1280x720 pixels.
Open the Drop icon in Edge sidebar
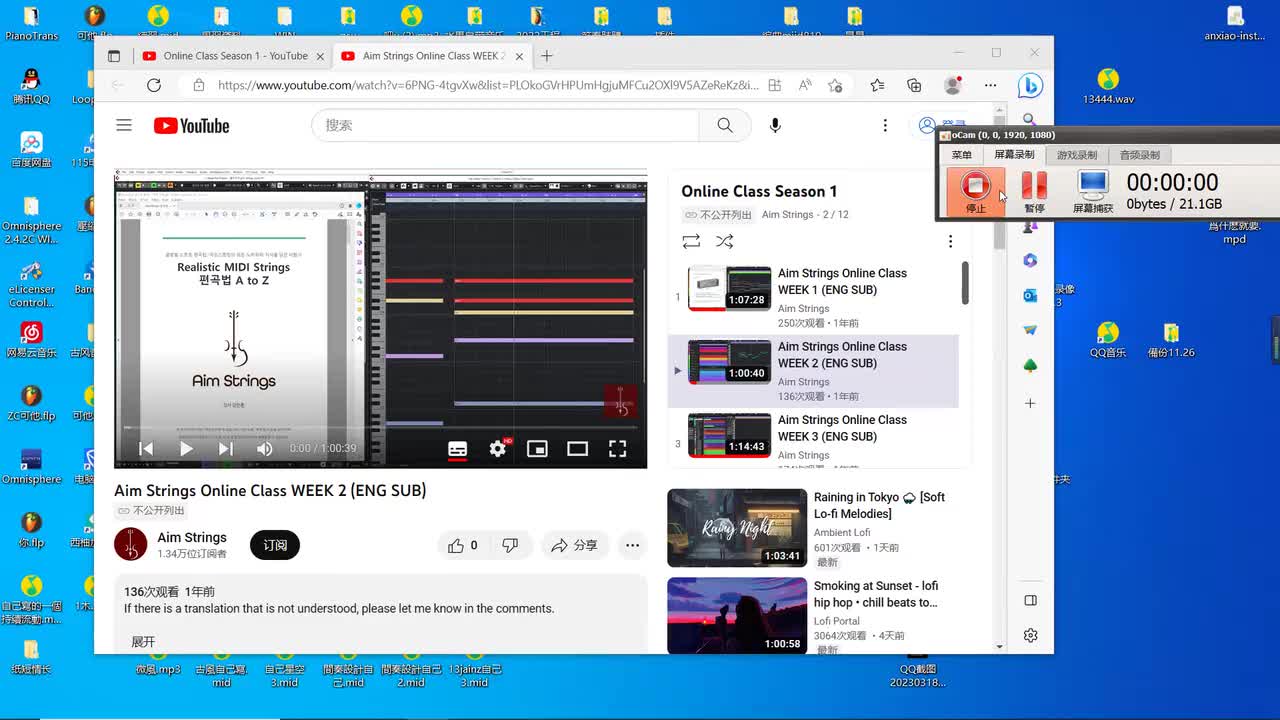1030,330
